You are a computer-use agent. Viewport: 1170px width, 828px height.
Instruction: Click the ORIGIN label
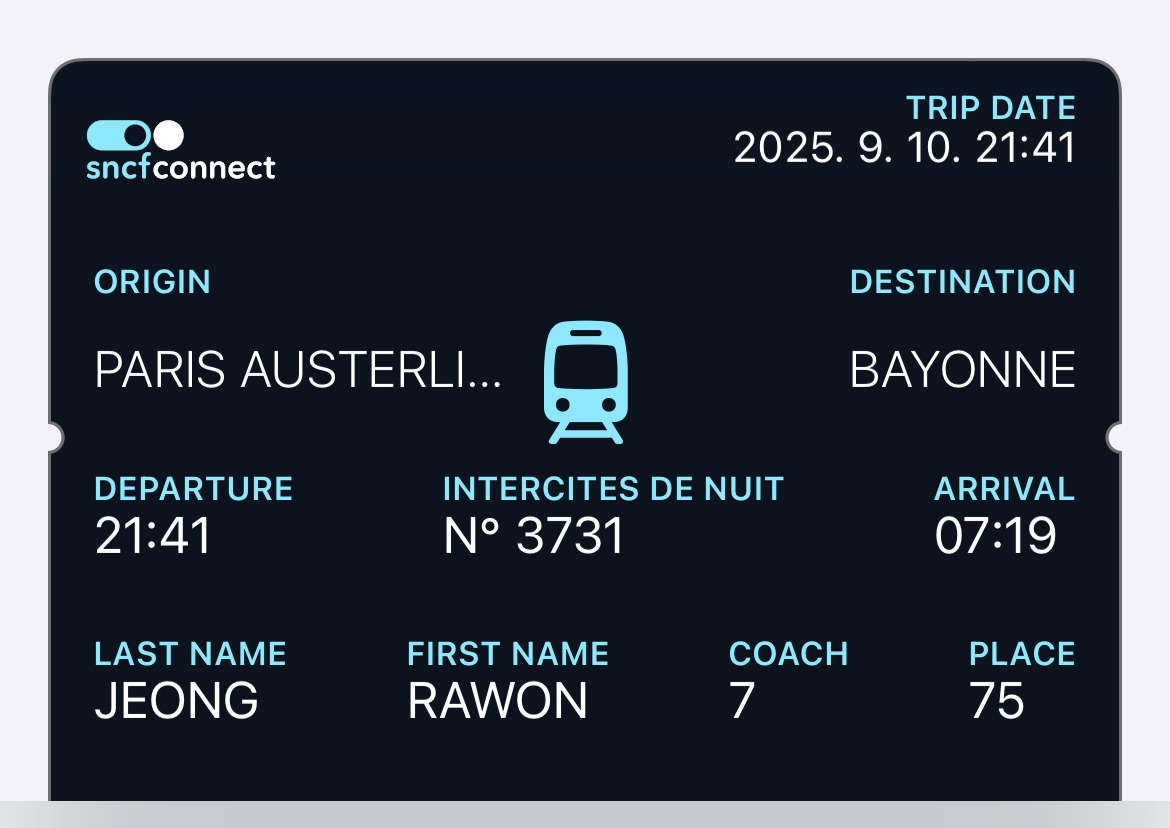point(152,282)
